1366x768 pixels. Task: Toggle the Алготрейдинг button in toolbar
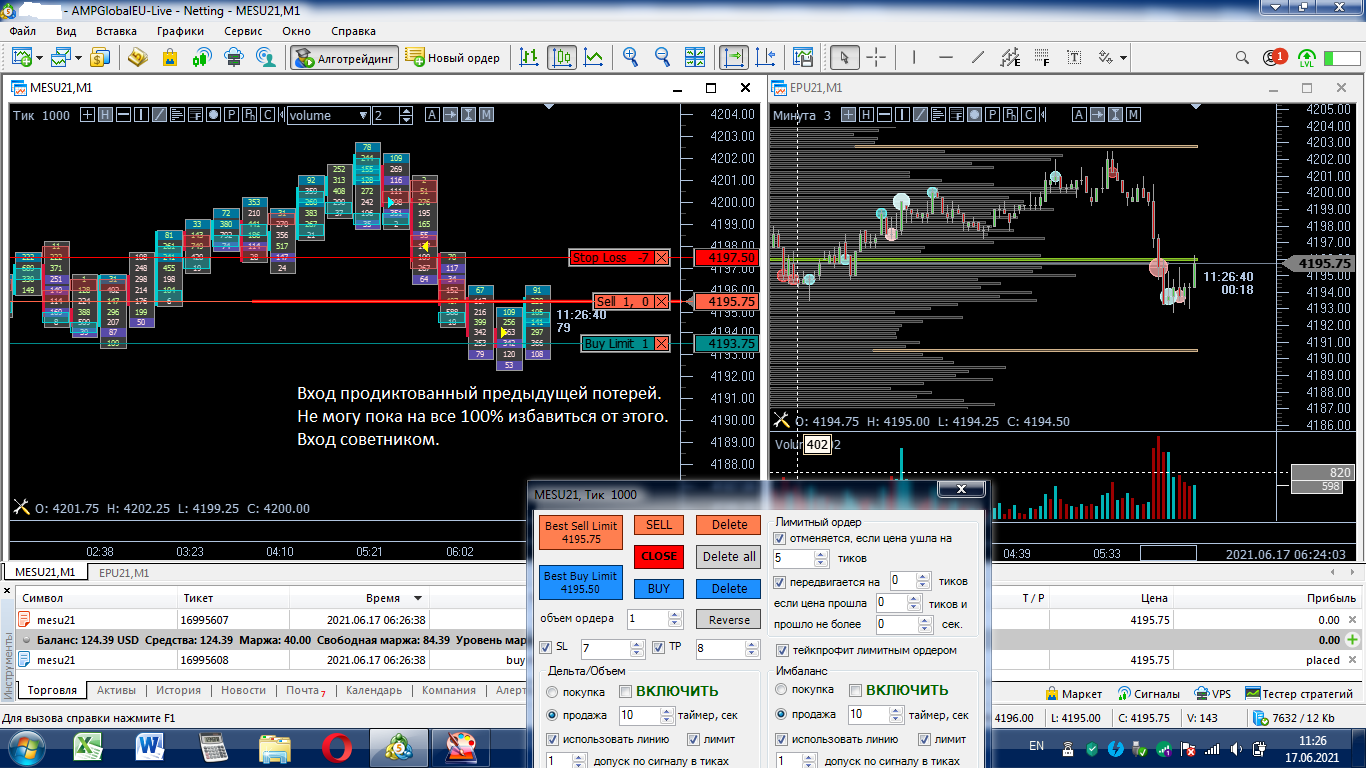coord(345,57)
